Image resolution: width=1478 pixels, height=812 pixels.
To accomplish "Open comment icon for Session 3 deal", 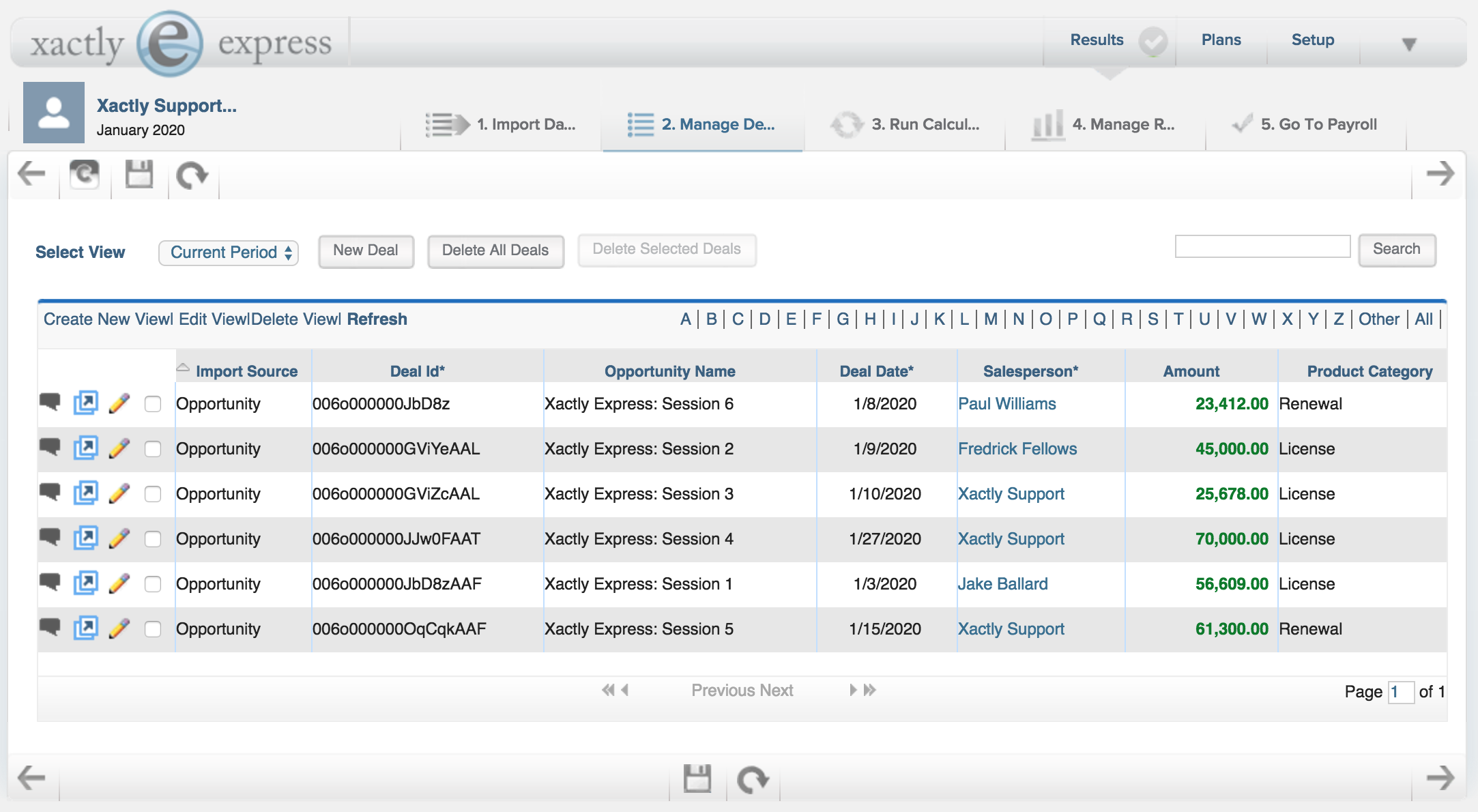I will [50, 492].
